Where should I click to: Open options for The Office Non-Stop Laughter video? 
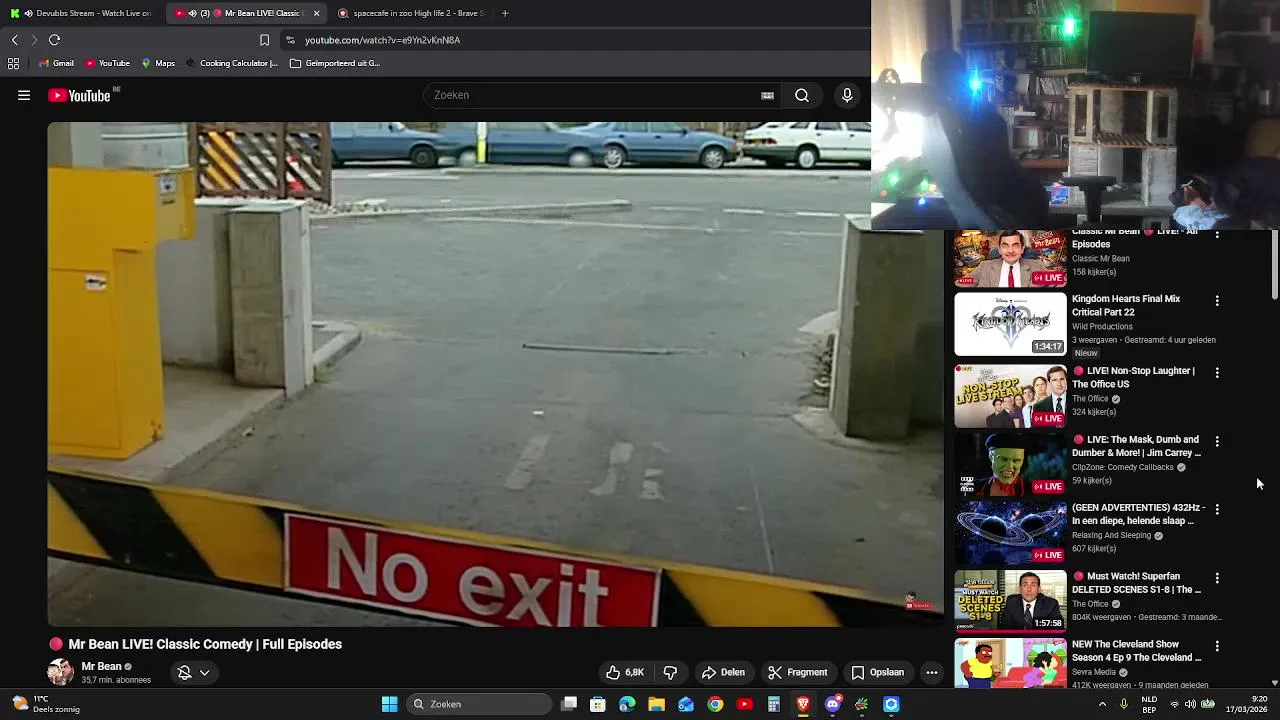(1217, 372)
